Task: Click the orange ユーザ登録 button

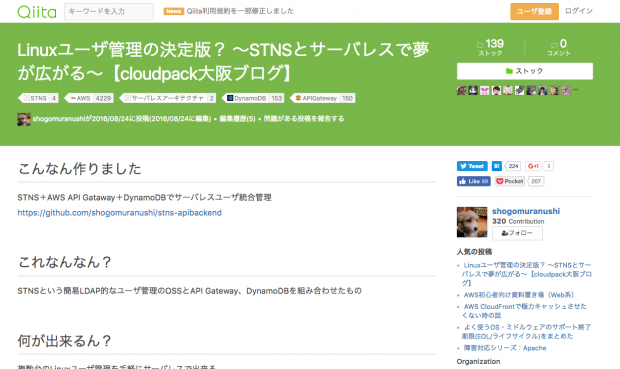Action: (534, 11)
